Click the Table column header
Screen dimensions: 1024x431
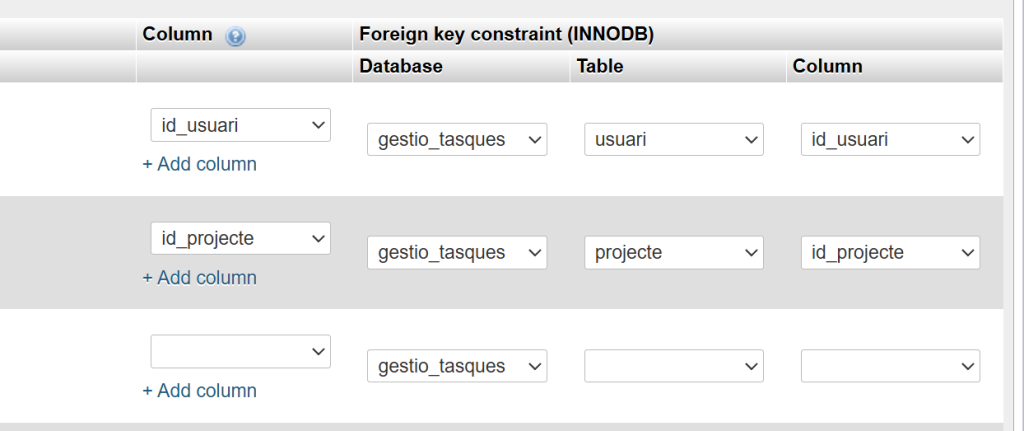pos(600,66)
